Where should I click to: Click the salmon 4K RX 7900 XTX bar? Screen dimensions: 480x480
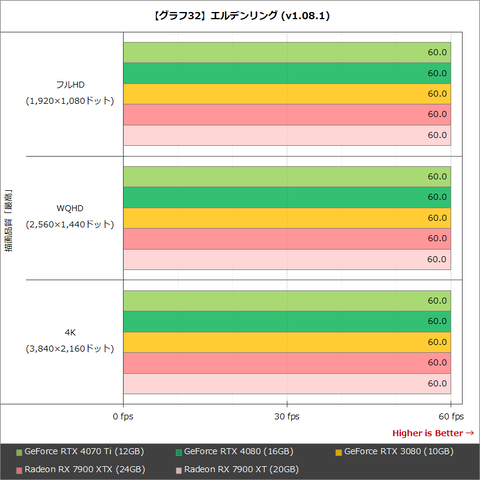click(x=287, y=363)
